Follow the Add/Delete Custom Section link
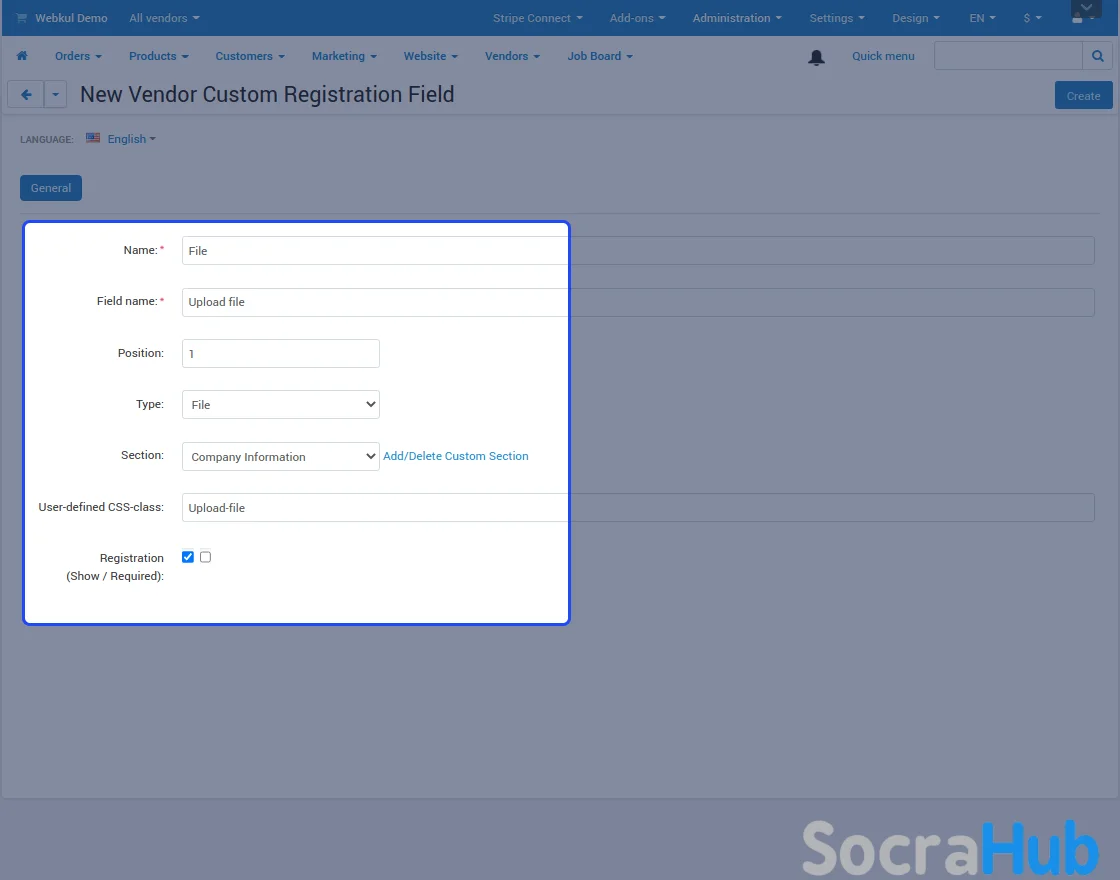The image size is (1120, 880). point(456,456)
